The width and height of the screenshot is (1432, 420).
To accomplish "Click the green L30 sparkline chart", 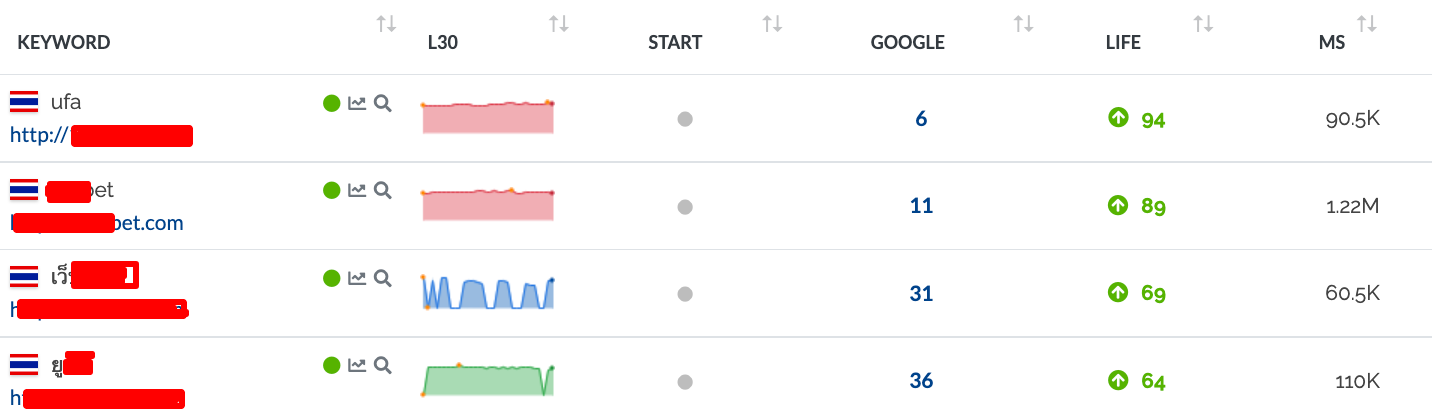I will [x=488, y=380].
